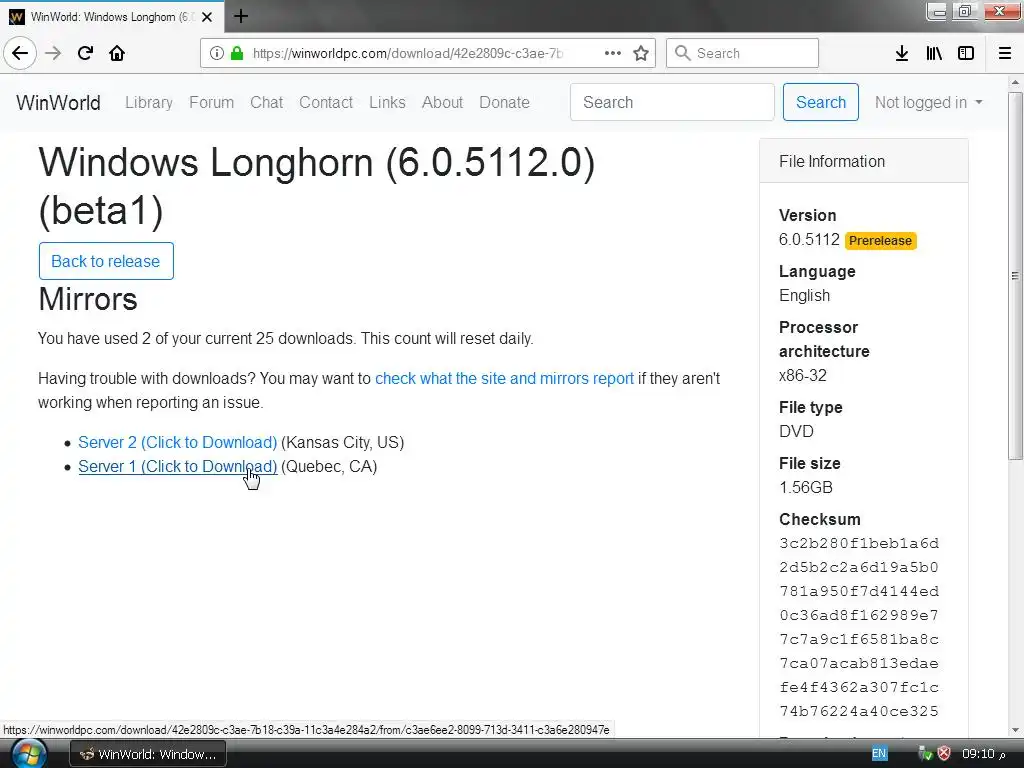Click the 1.56GB file size value
1024x768 pixels.
coord(805,488)
